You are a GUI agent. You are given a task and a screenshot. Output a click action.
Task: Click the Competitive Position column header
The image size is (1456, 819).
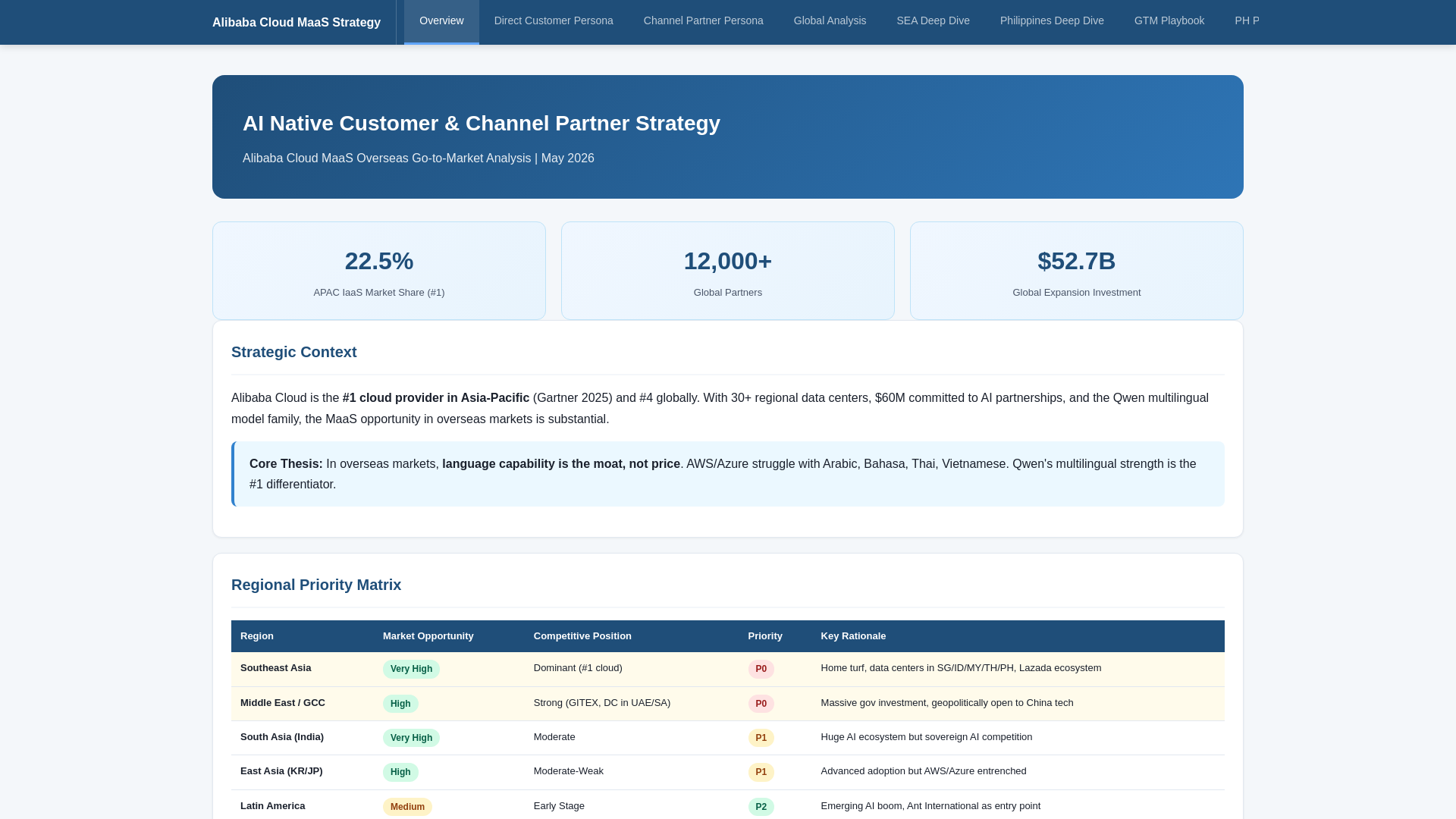click(582, 636)
